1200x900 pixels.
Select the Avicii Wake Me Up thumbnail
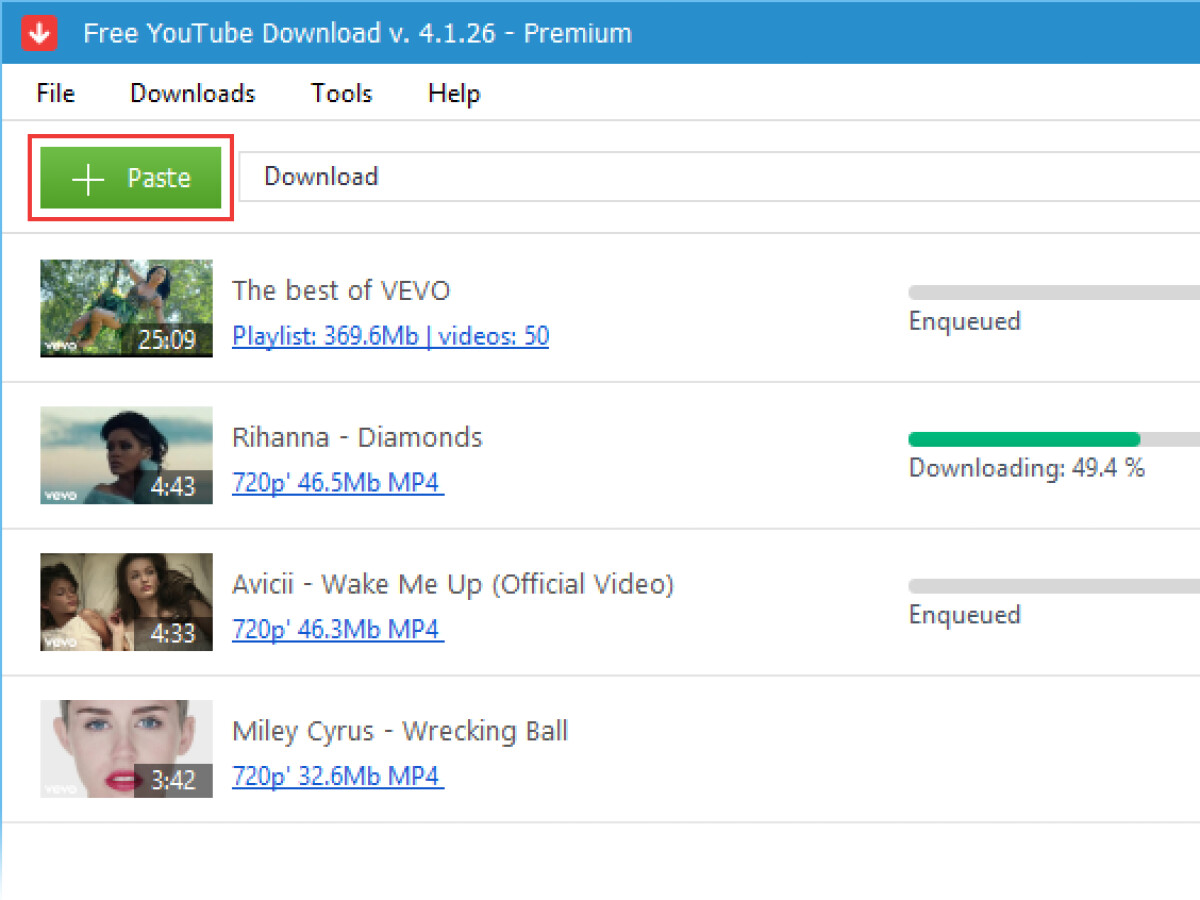126,602
